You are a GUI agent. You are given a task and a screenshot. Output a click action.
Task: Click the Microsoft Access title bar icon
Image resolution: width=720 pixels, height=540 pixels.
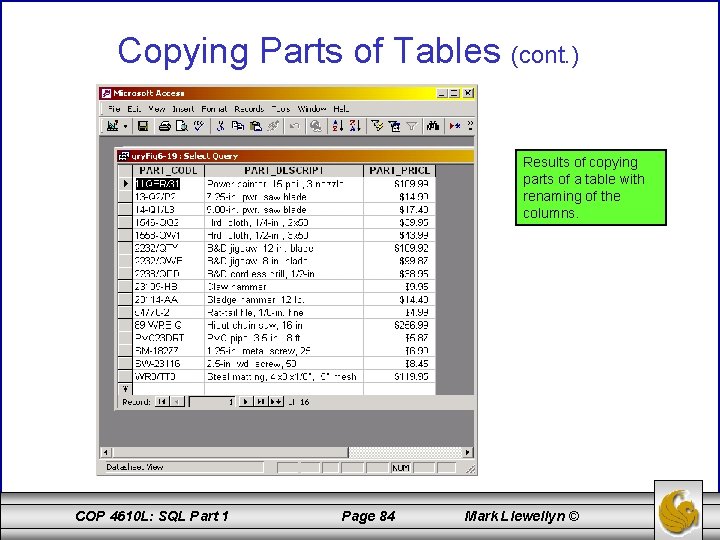106,93
